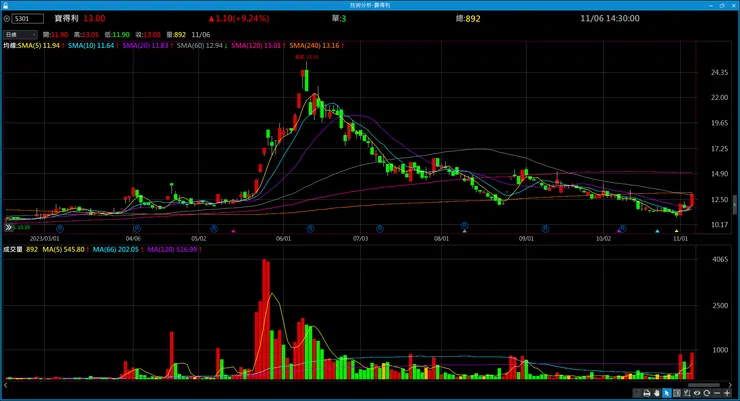The image size is (740, 401).
Task: Open the chart layout panel icon
Action: tap(677, 393)
